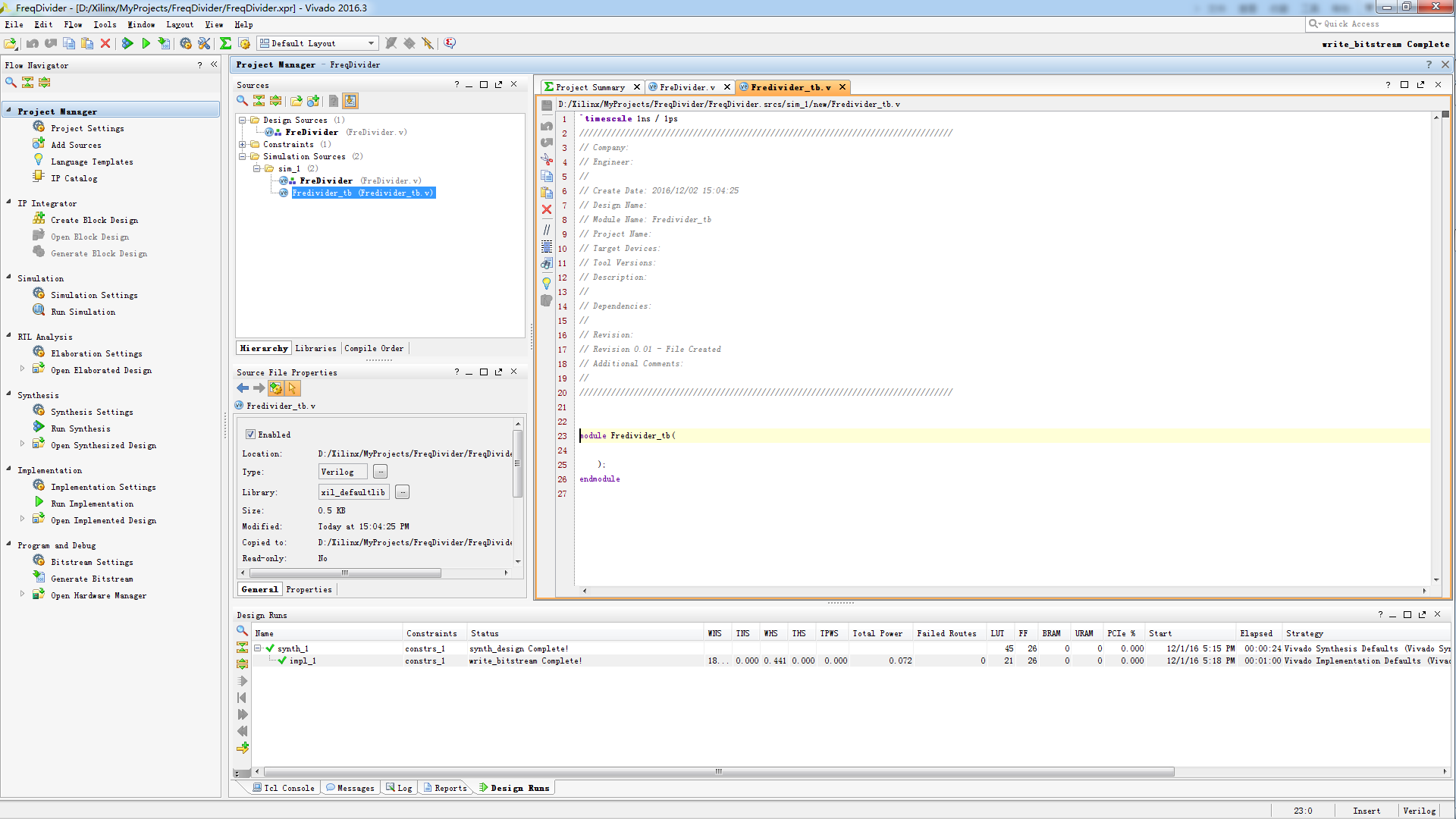Expand the Constraints tree node
Viewport: 1456px width, 819px height.
click(x=243, y=144)
